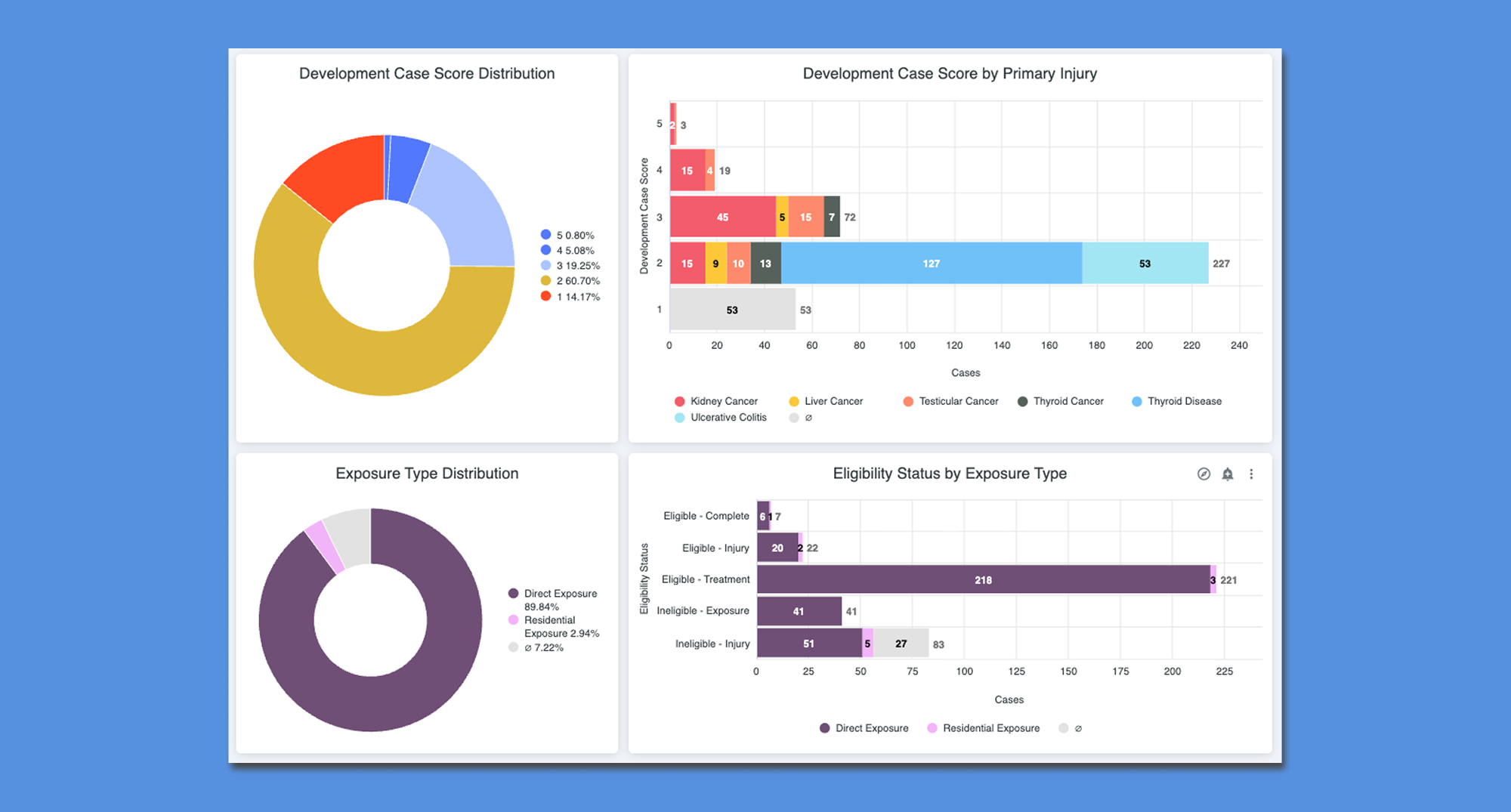Click Eligible - Complete axis label
1511x812 pixels.
[706, 516]
